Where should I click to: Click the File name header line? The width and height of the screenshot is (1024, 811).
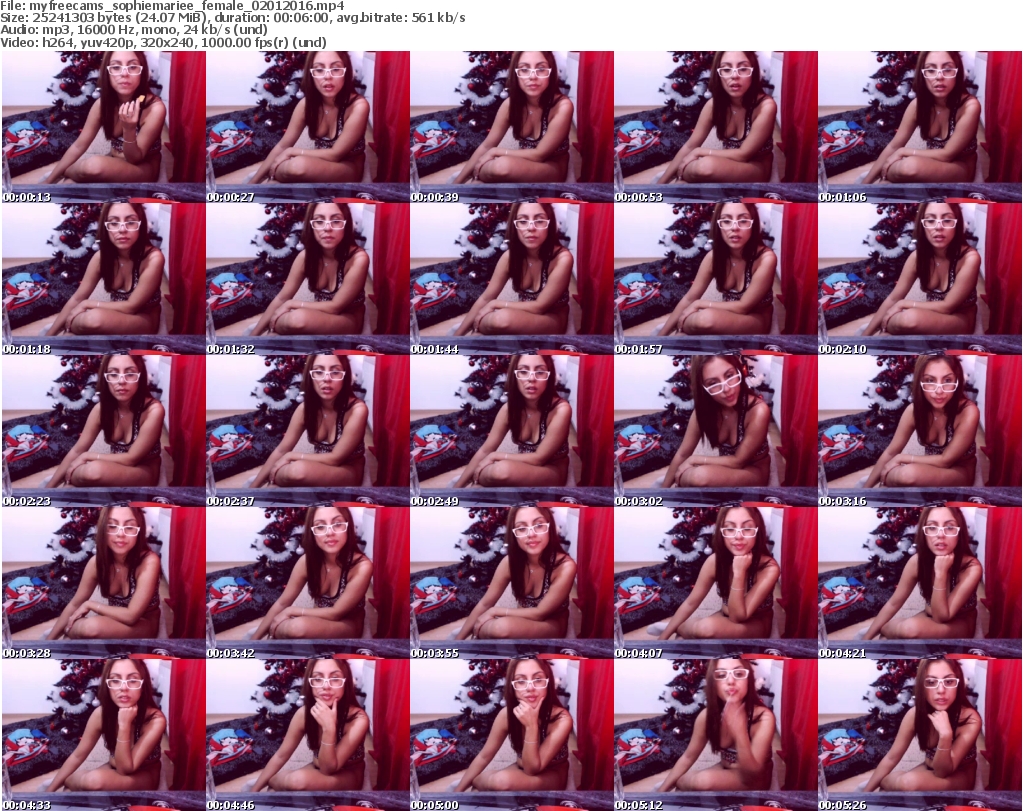pyautogui.click(x=172, y=6)
